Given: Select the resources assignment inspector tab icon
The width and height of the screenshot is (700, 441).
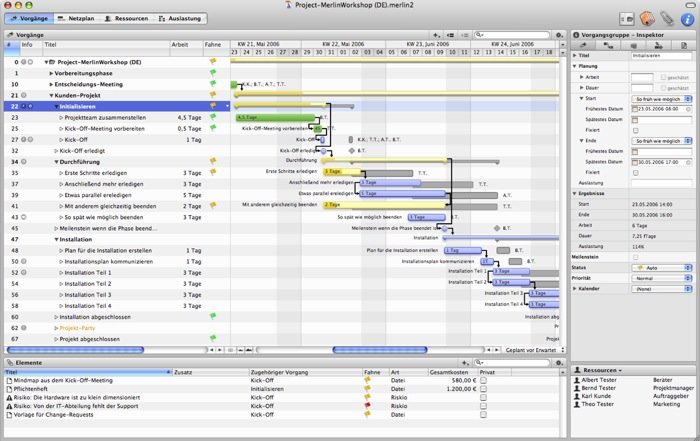Looking at the screenshot, I should click(658, 46).
